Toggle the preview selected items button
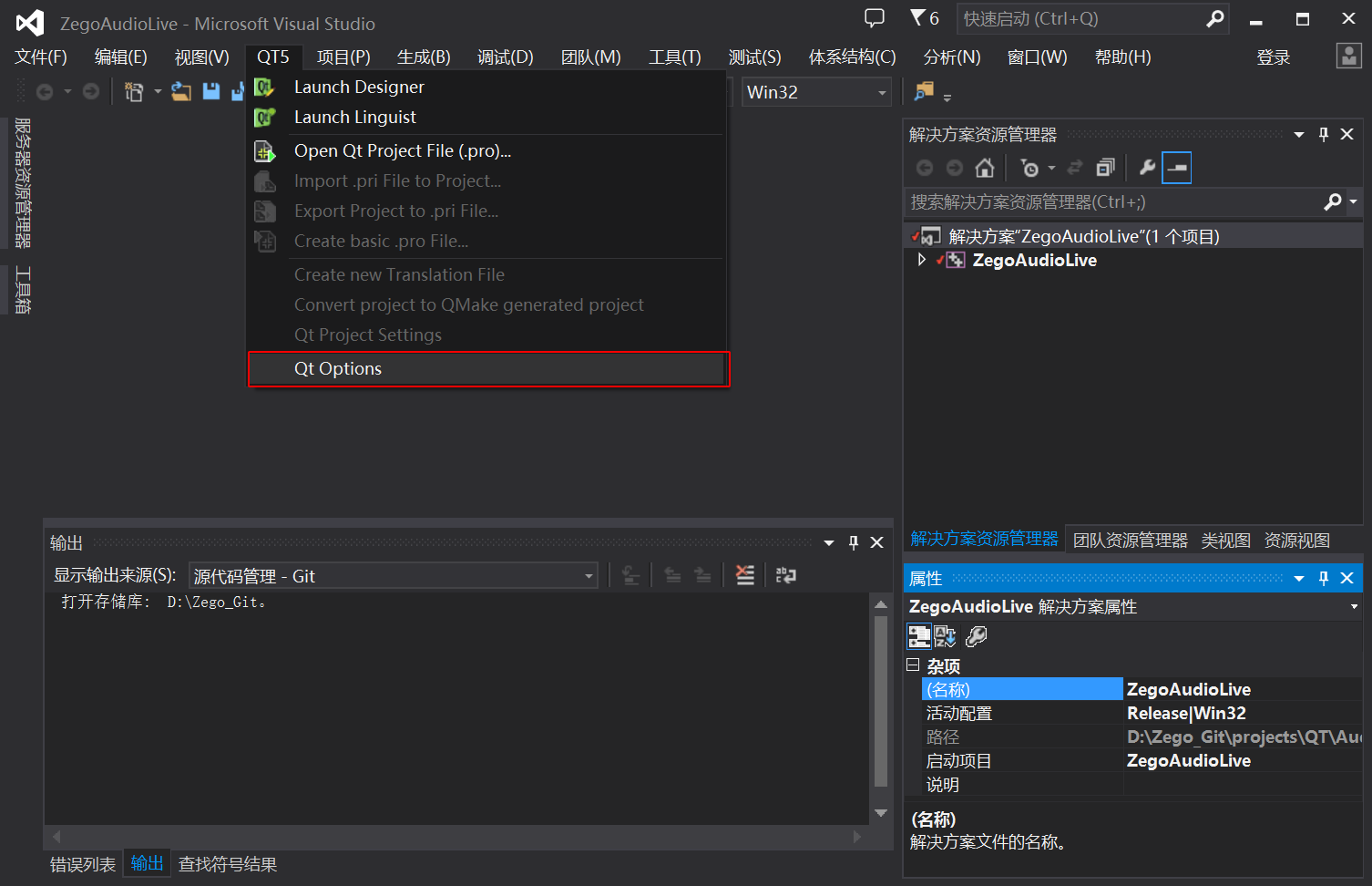Screen dimensions: 1372x886 tap(1177, 168)
